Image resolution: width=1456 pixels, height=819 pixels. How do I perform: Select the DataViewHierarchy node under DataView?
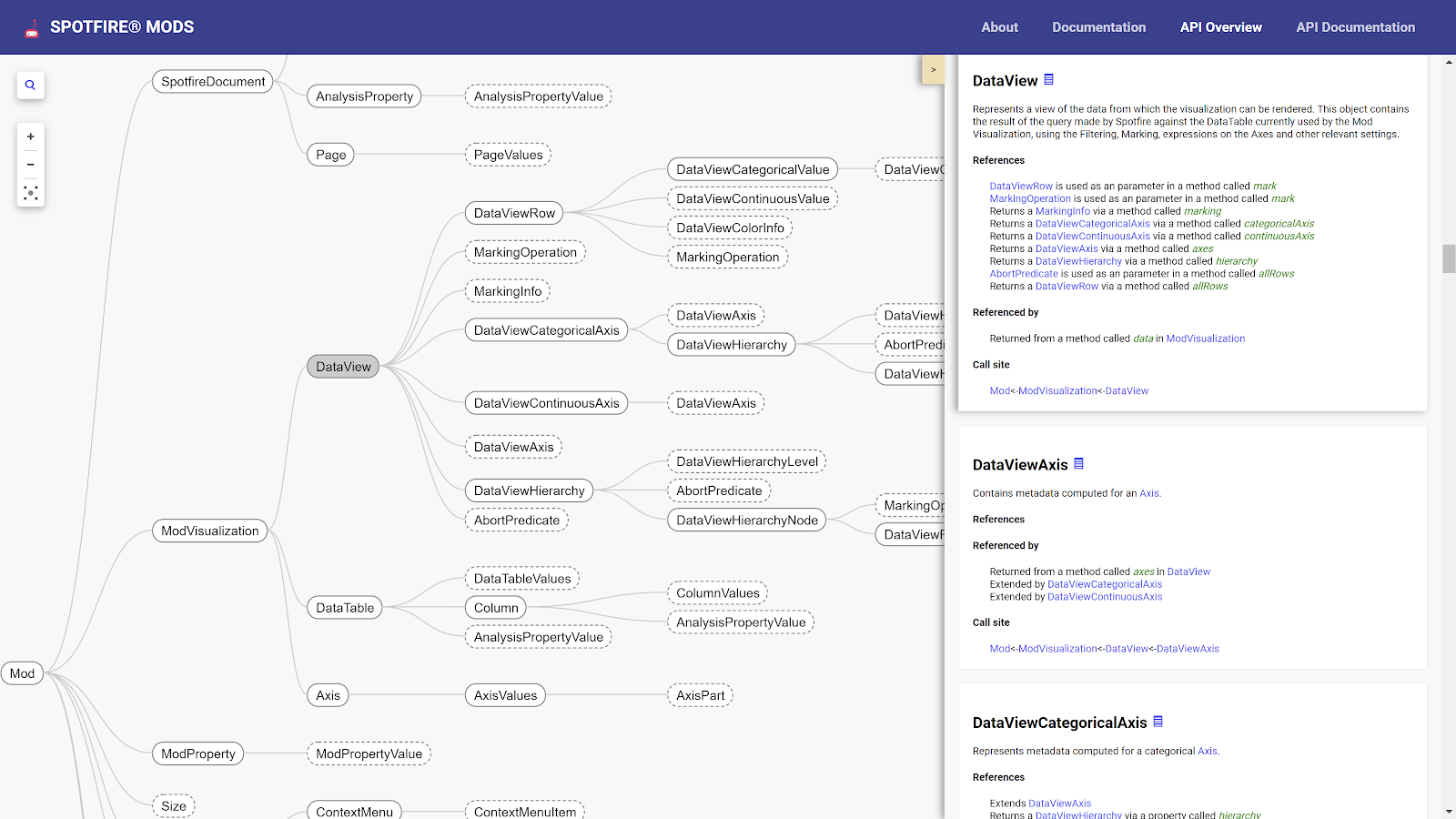click(x=529, y=490)
